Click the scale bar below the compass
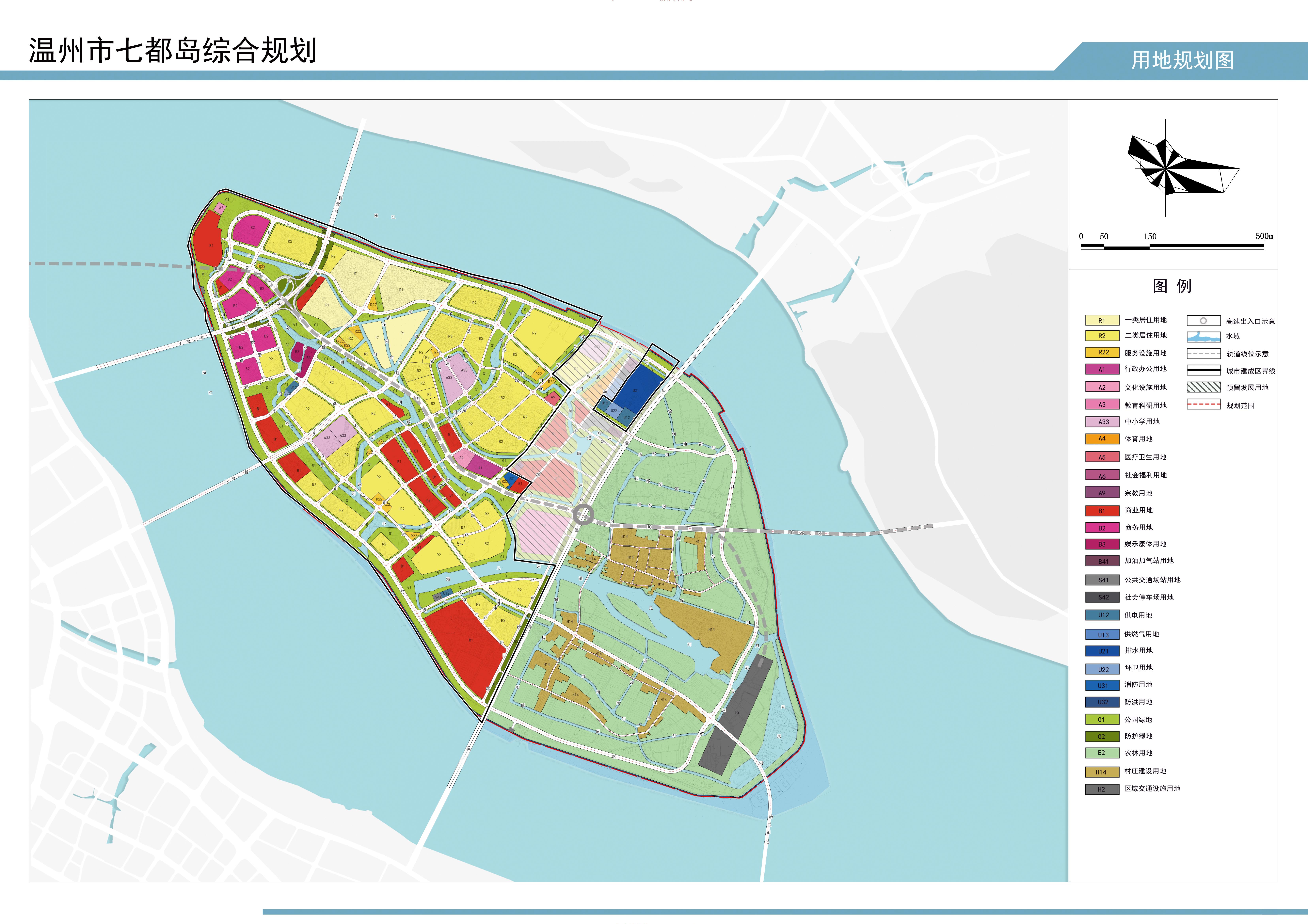1308x924 pixels. pyautogui.click(x=1172, y=246)
